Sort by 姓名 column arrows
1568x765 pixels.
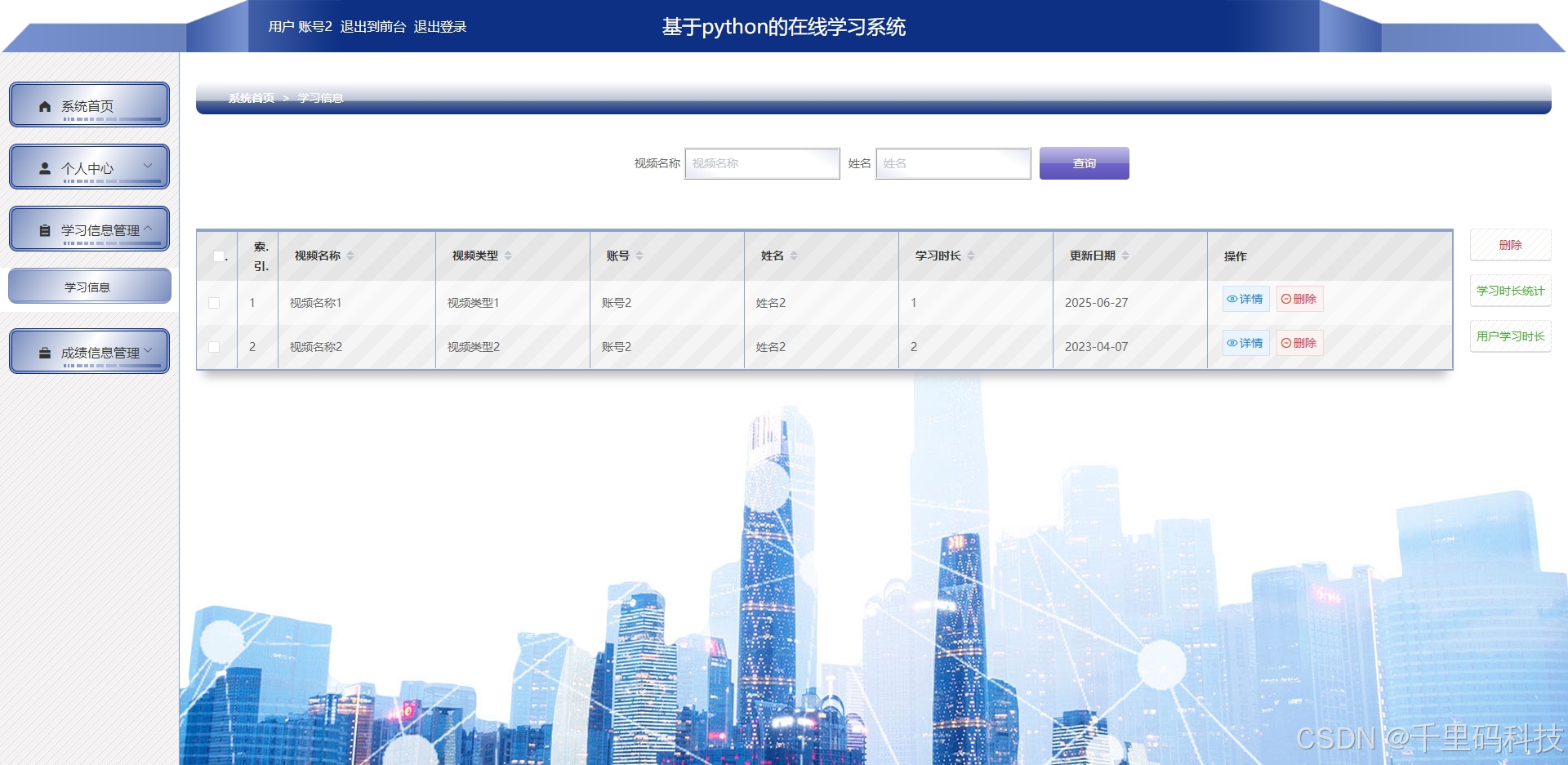[794, 256]
